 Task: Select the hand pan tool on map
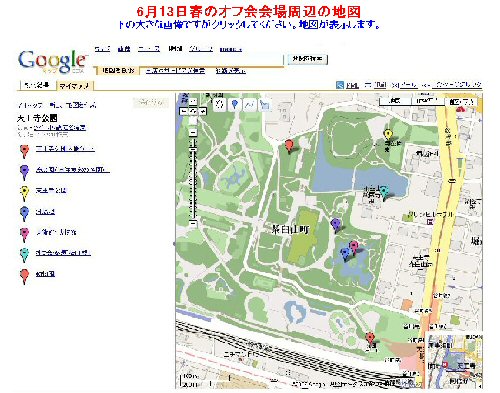[x=219, y=104]
